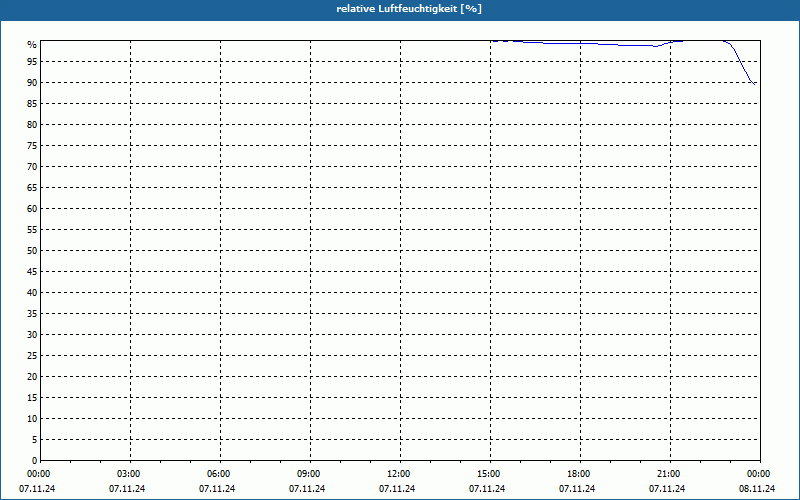Click the 06:00 time label
The image size is (800, 500).
pyautogui.click(x=218, y=474)
